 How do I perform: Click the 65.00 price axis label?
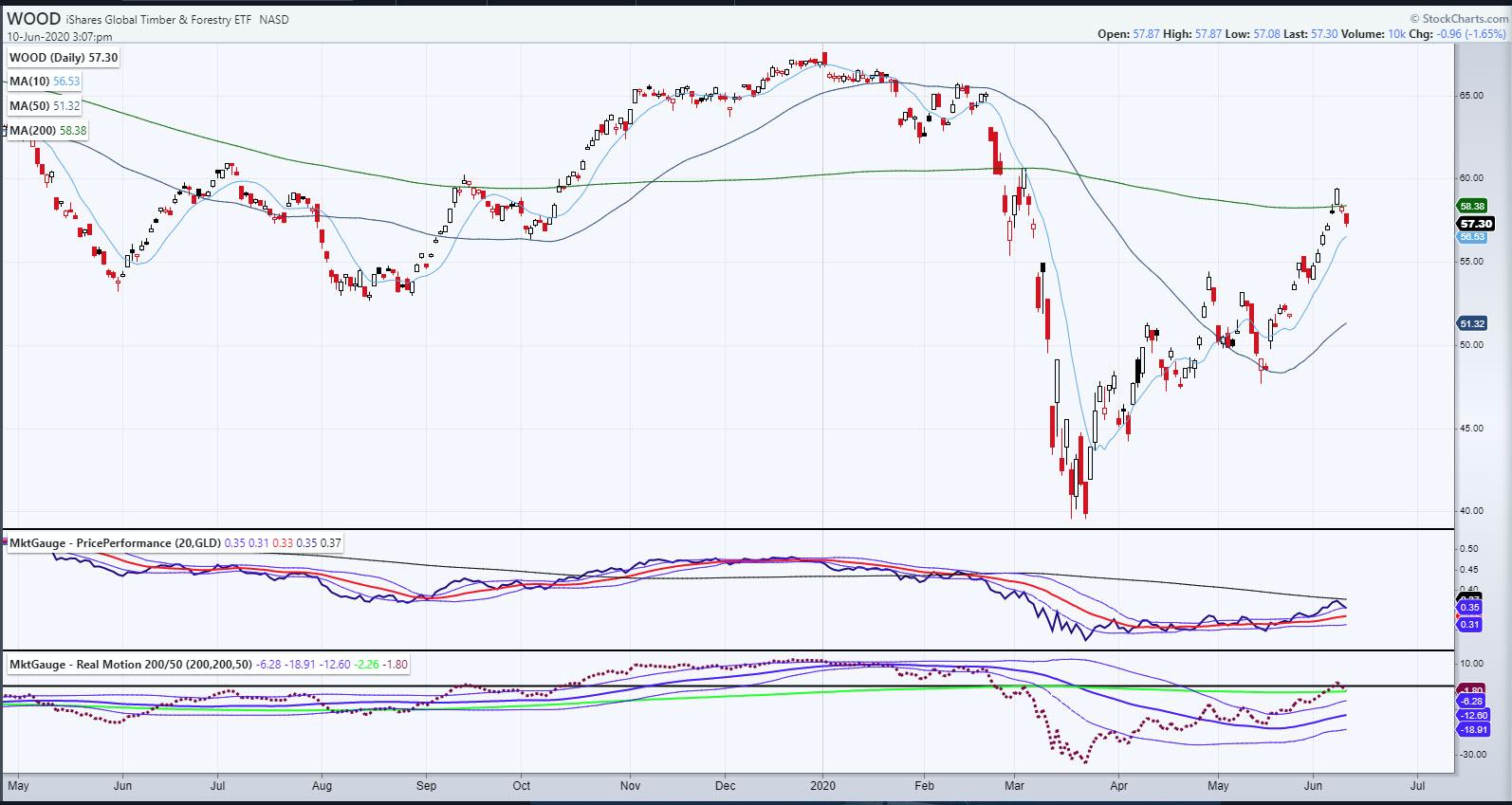tap(1471, 95)
